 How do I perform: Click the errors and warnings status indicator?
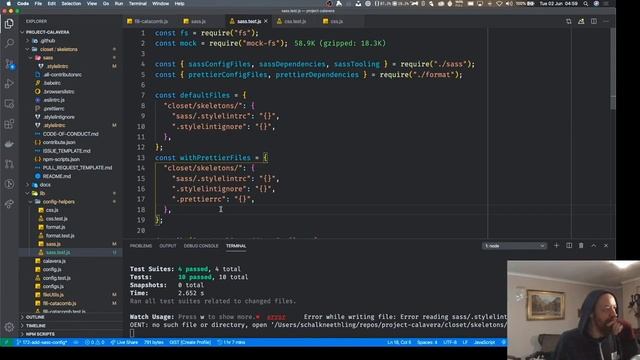[94, 342]
